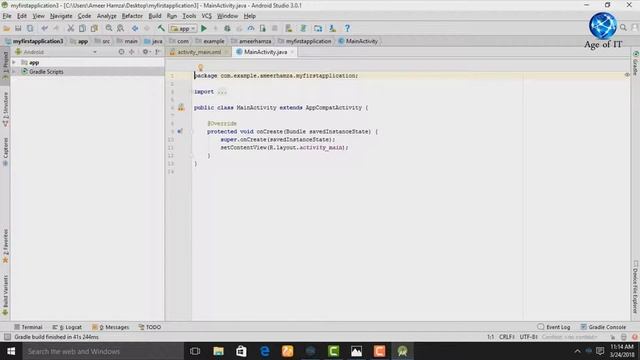Open the Messages tool window
Viewport: 640px width, 360px height.
[x=110, y=327]
